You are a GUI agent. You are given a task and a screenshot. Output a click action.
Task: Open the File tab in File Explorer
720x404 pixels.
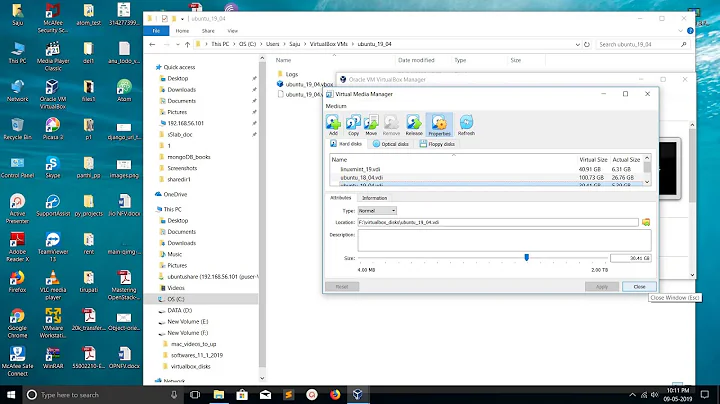click(x=156, y=31)
